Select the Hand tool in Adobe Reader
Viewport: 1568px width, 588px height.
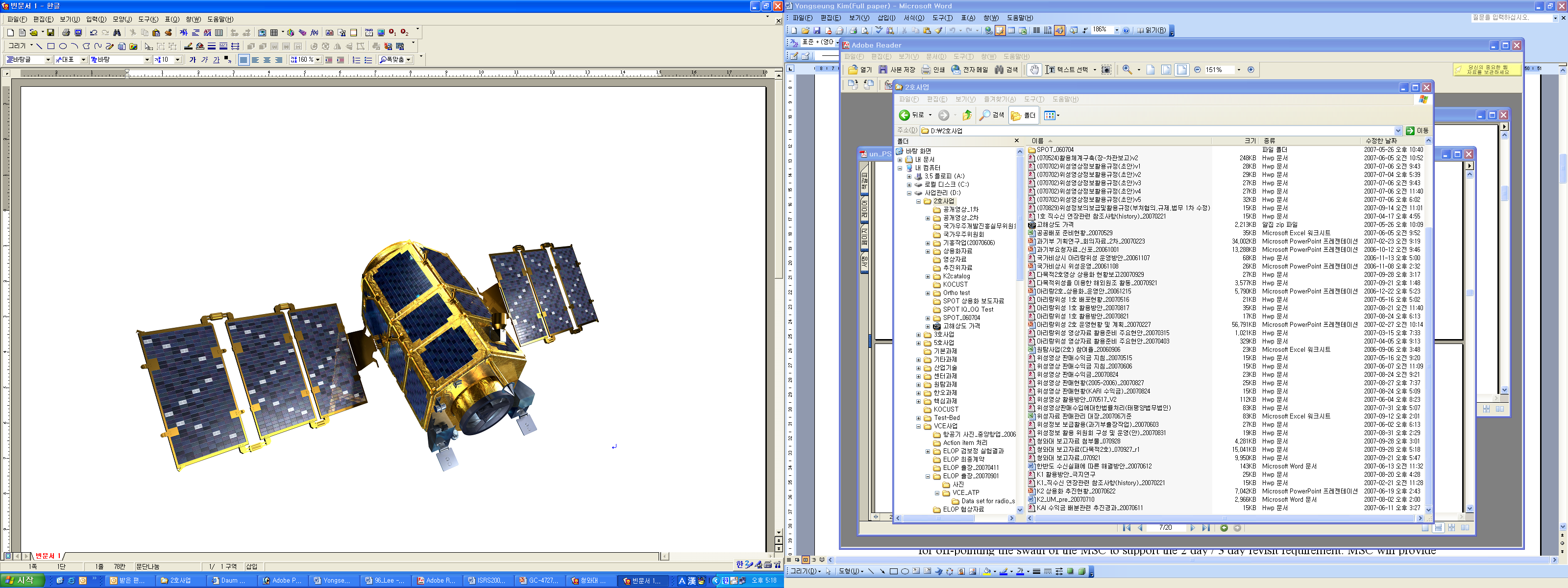coord(1034,70)
